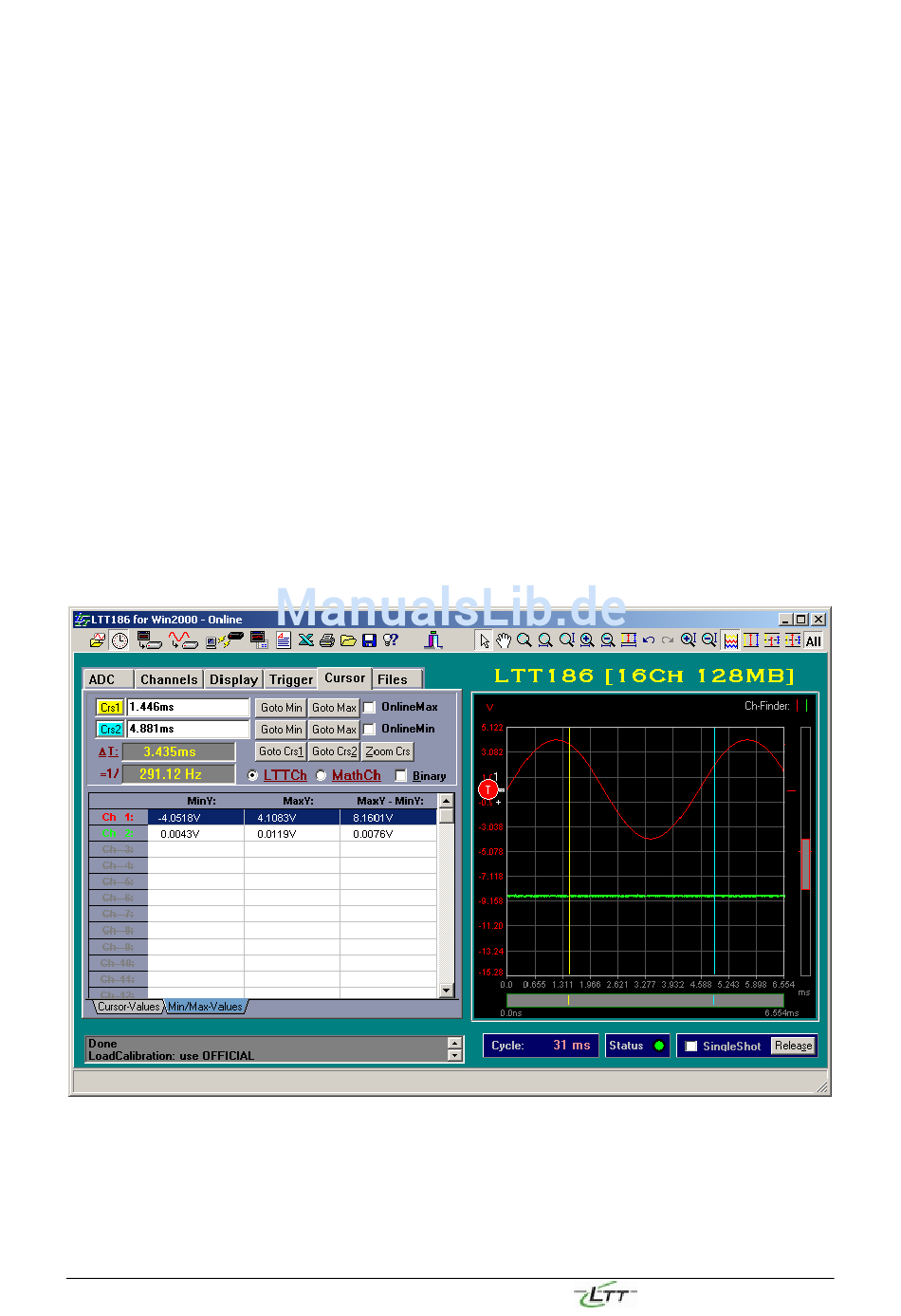Click the download-to-device toolbar icon
Viewport: 901px width, 1316px height.
coord(149,641)
